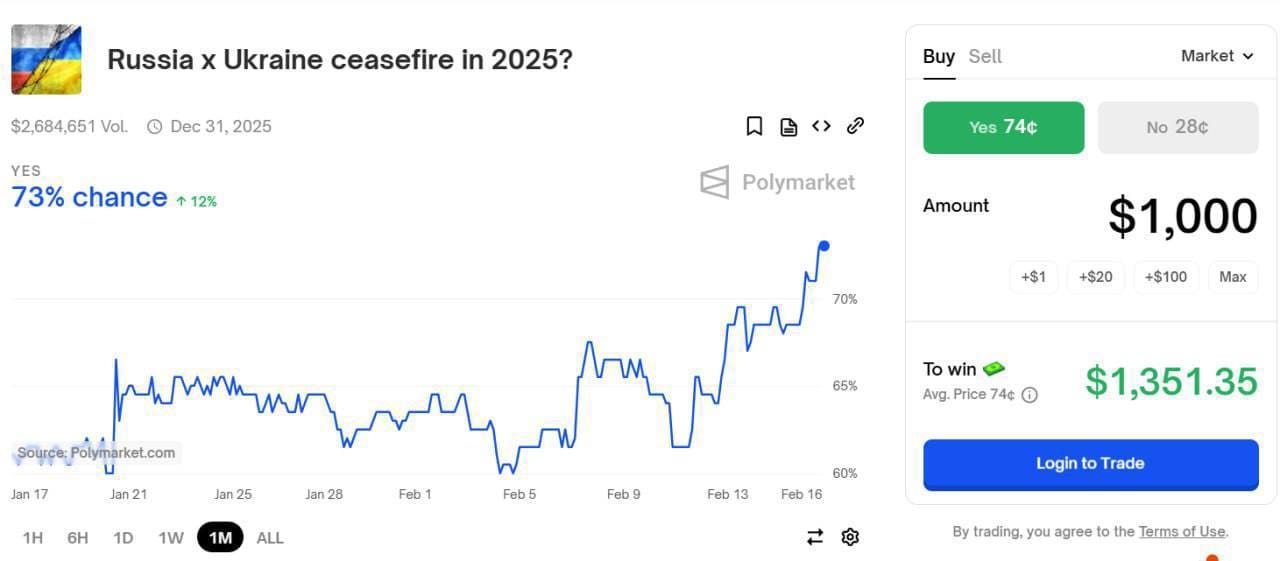Set chart range to 1M
1280x561 pixels.
(x=220, y=537)
